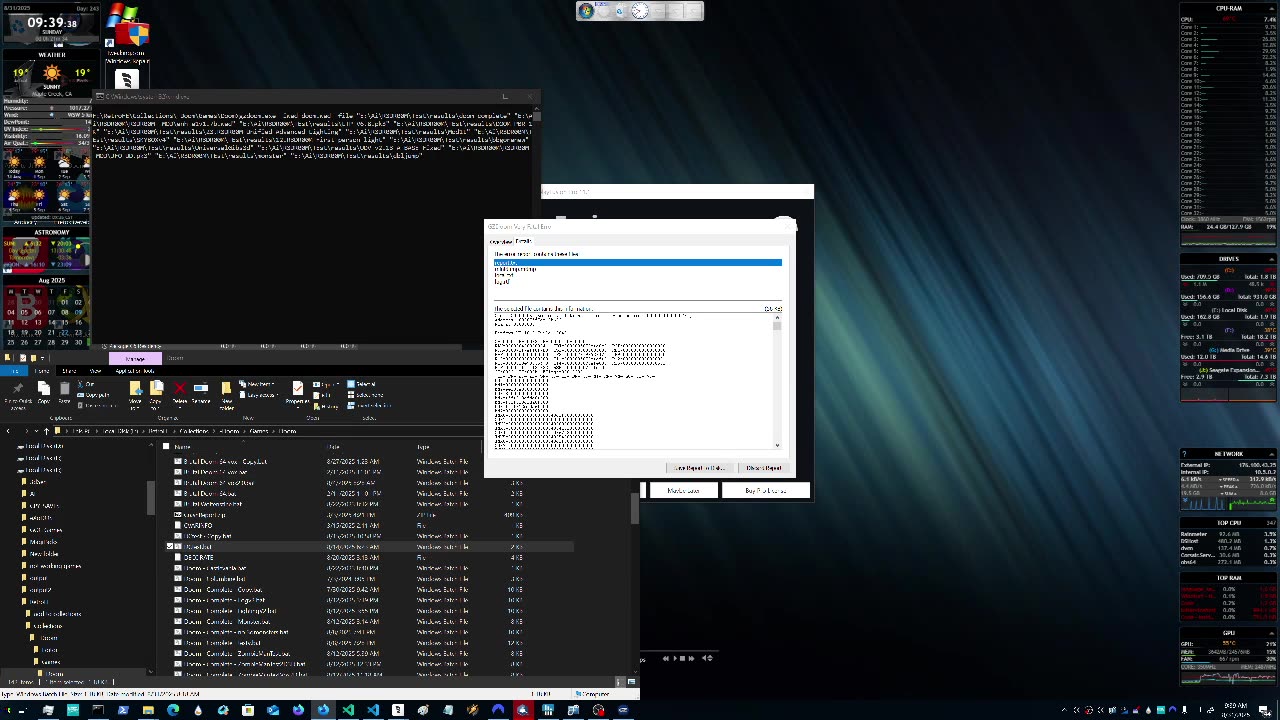Click Select none in the Select group
Viewport: 1280px width, 720px height.
click(366, 395)
